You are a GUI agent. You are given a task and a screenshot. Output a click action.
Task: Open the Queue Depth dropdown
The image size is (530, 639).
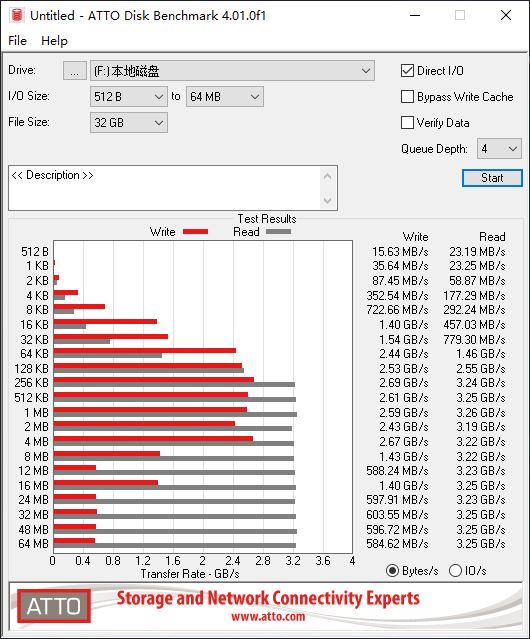coord(499,149)
